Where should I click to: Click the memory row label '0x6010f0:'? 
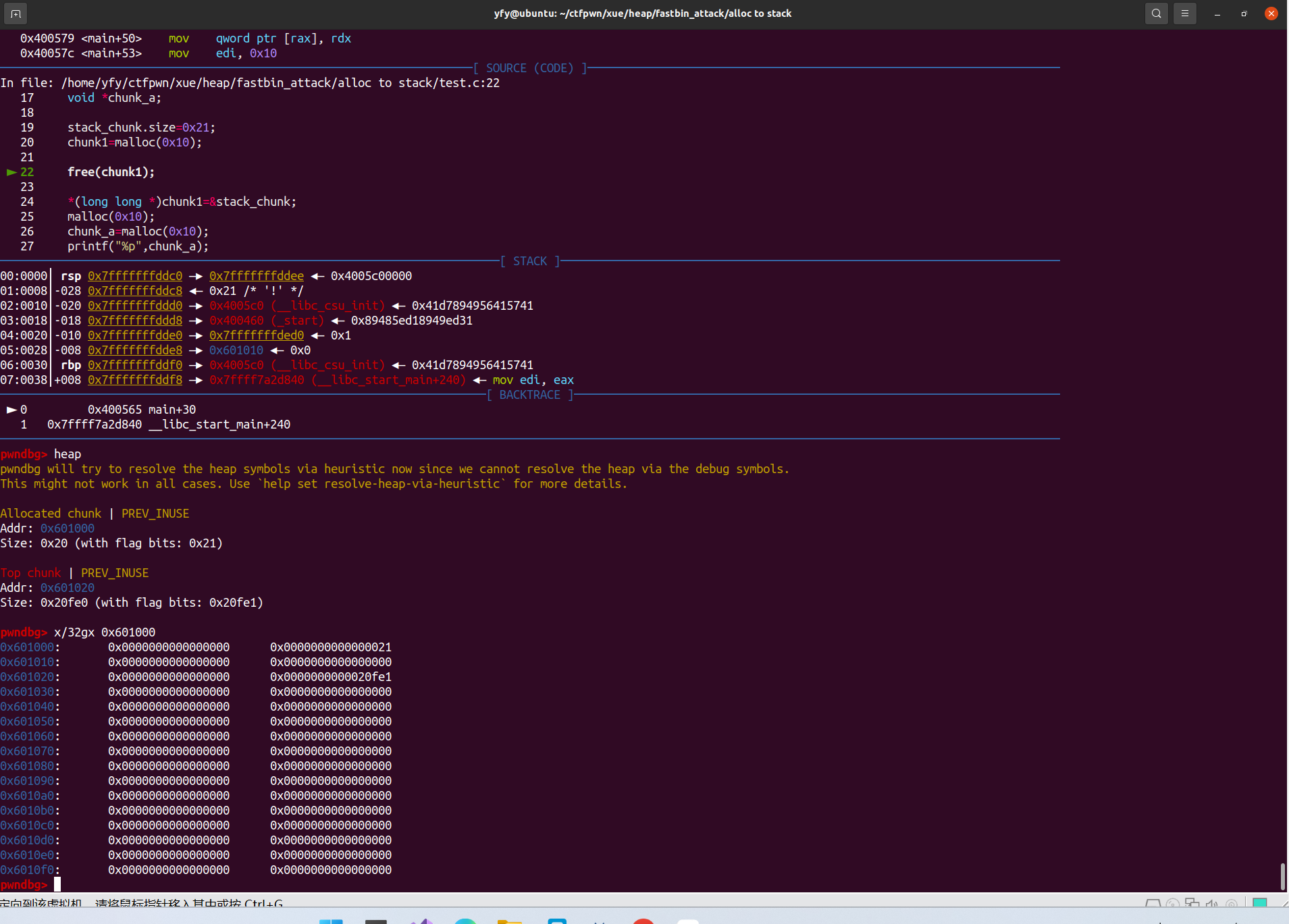[x=30, y=870]
